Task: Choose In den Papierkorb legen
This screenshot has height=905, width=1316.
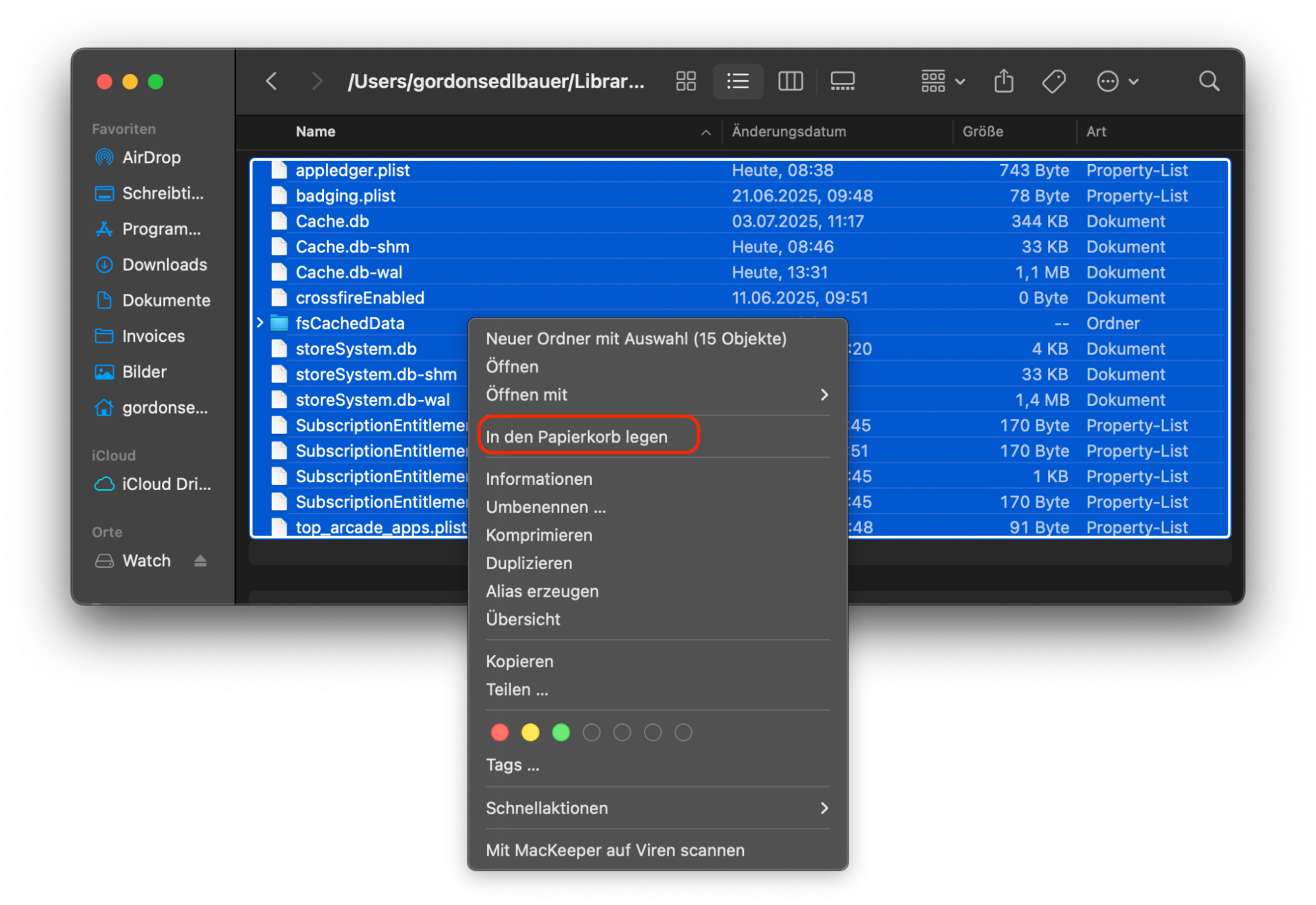Action: tap(576, 435)
